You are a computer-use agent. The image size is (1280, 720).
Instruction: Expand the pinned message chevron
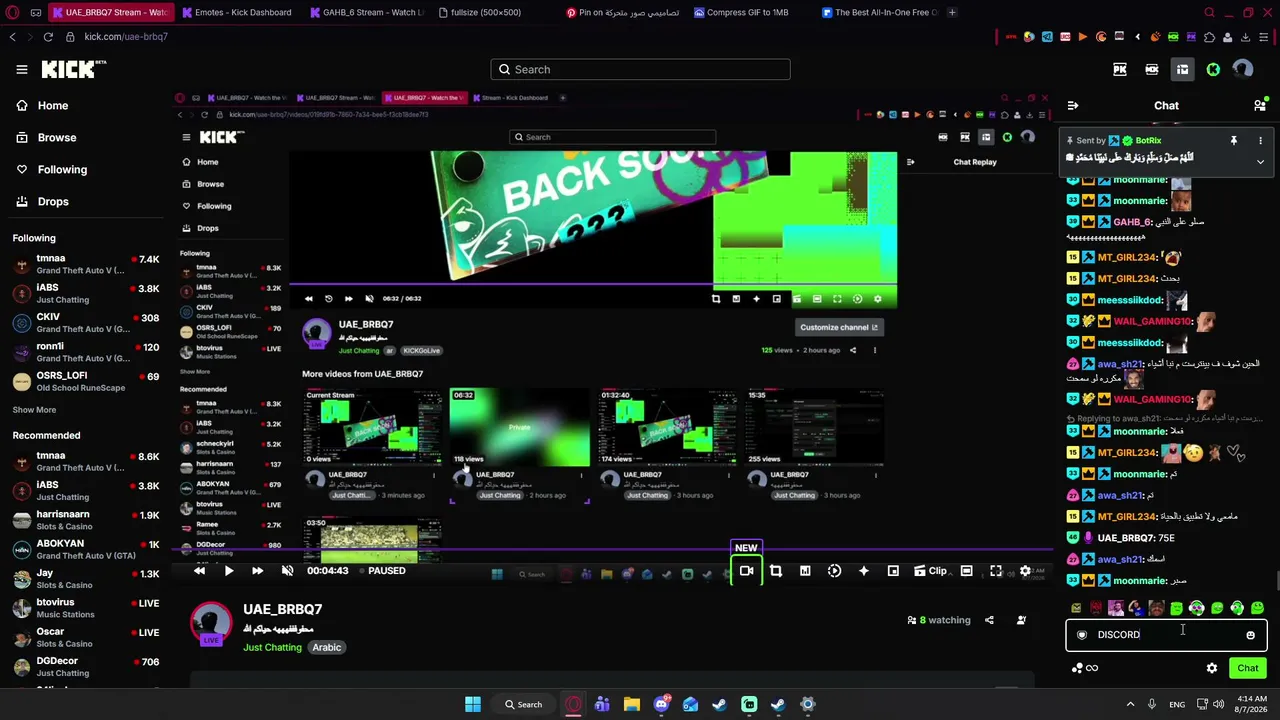(1260, 161)
